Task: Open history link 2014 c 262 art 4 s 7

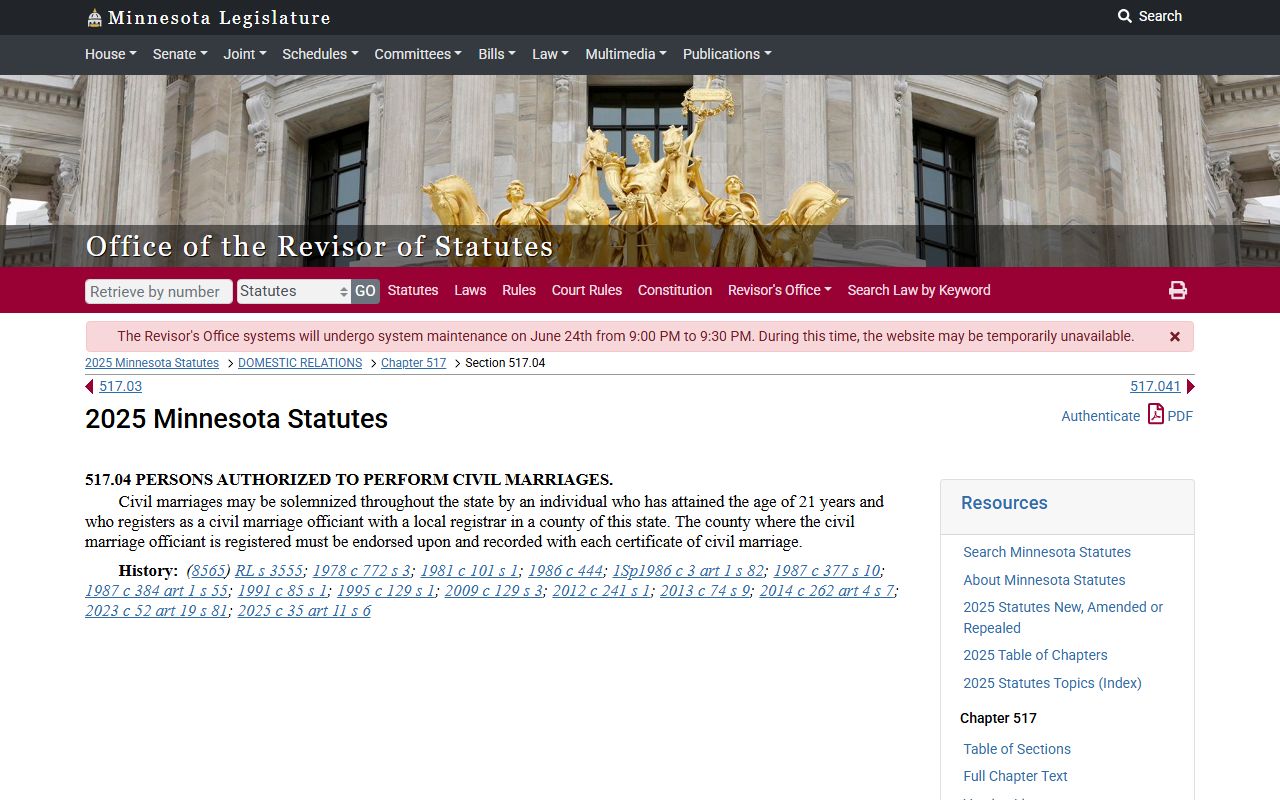Action: (827, 591)
